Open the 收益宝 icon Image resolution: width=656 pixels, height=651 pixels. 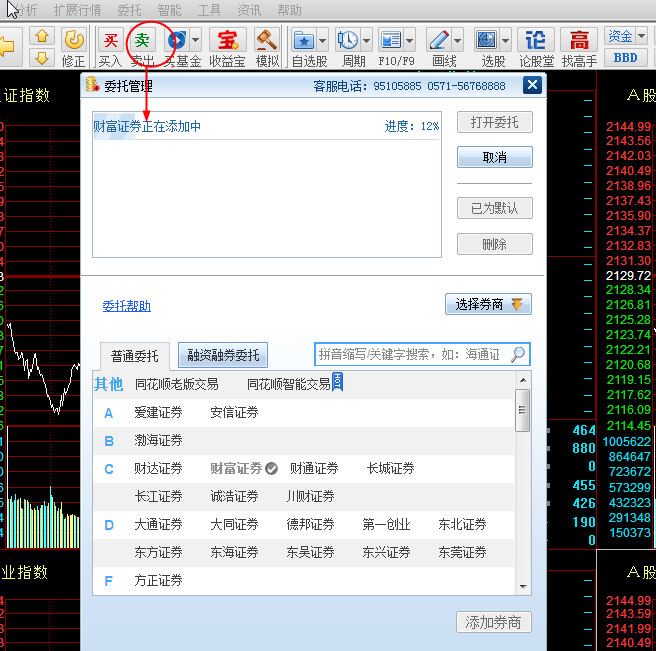pyautogui.click(x=227, y=41)
